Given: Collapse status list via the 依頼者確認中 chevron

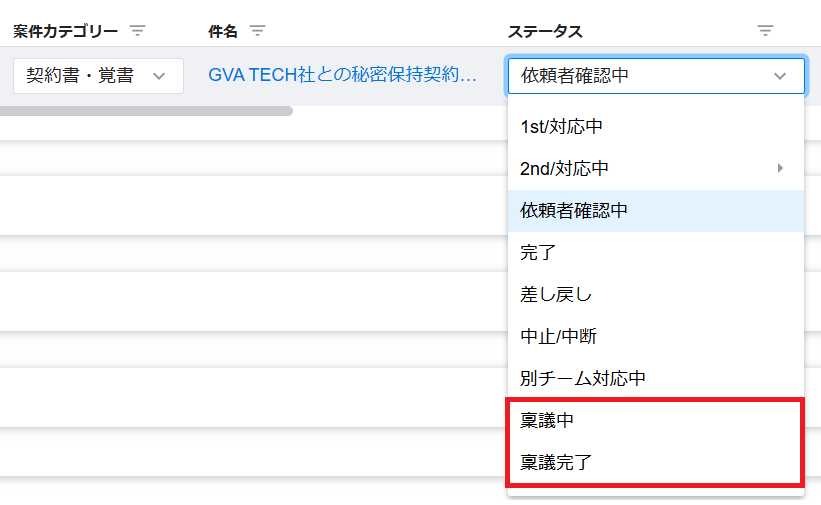Looking at the screenshot, I should click(x=780, y=76).
